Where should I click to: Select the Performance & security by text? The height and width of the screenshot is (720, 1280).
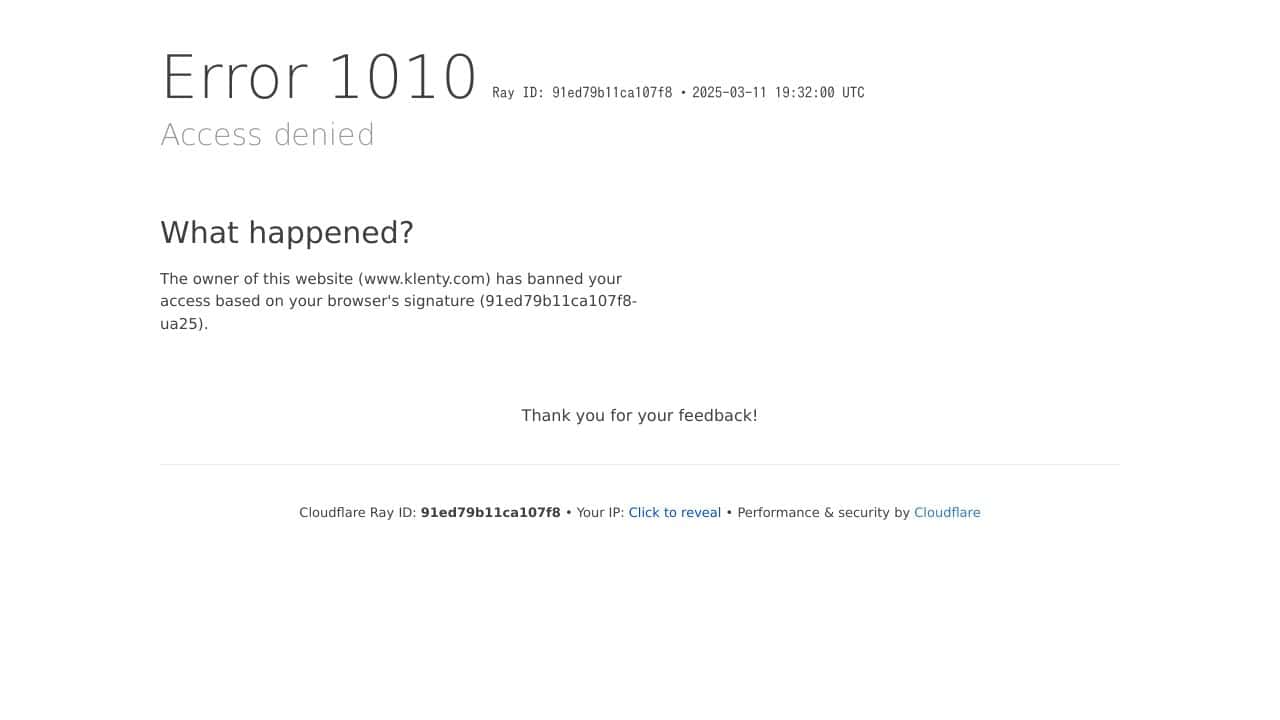pos(823,512)
